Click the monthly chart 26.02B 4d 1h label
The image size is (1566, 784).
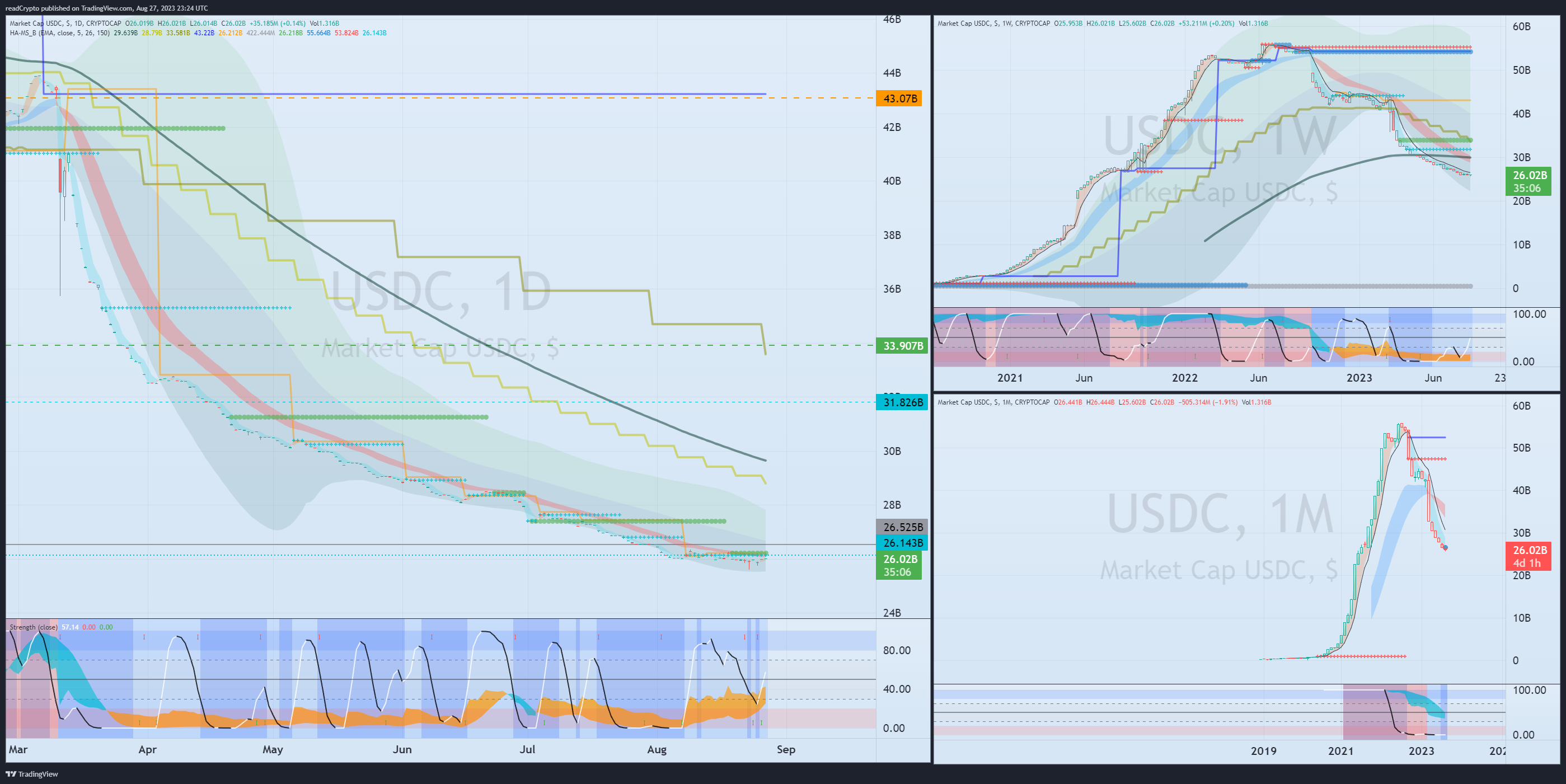click(x=1529, y=556)
